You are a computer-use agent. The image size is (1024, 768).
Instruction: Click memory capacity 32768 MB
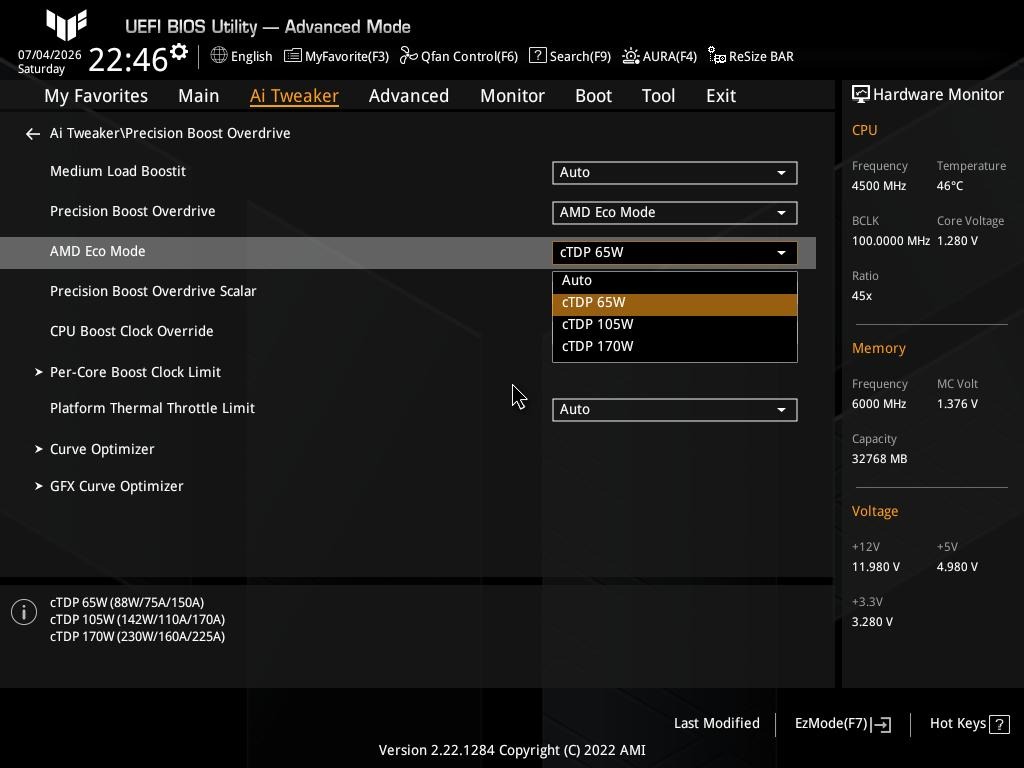(879, 459)
